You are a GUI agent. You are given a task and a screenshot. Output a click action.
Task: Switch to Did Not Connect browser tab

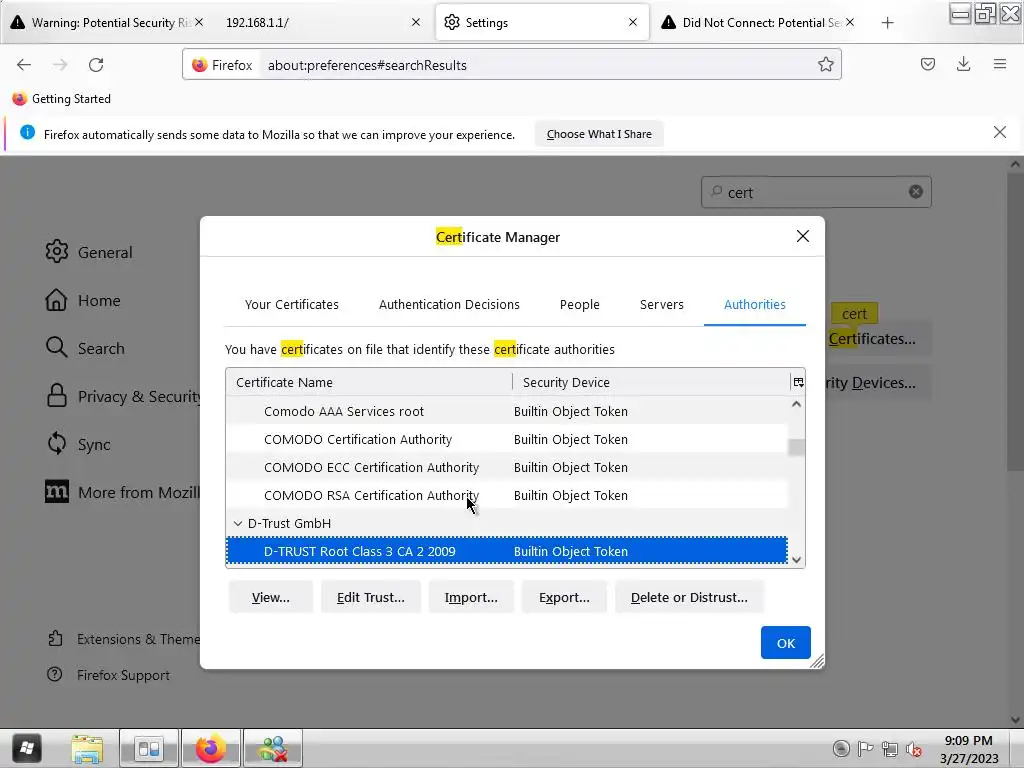(x=758, y=23)
